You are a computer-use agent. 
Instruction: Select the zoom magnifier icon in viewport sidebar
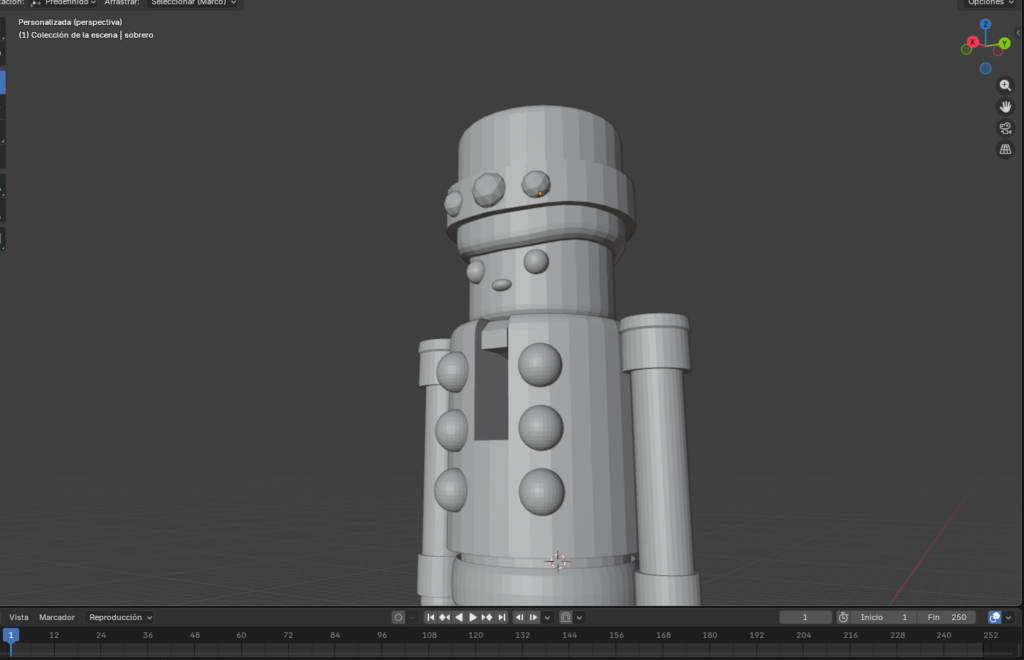pos(1005,85)
